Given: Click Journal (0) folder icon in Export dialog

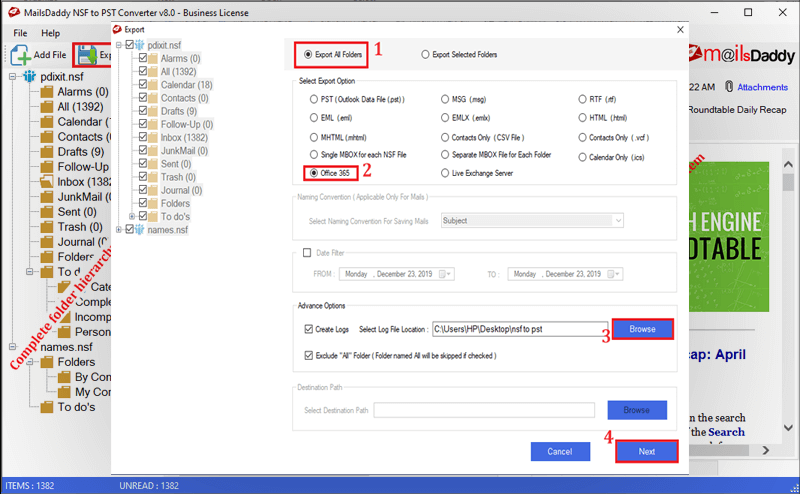Looking at the screenshot, I should pos(153,190).
